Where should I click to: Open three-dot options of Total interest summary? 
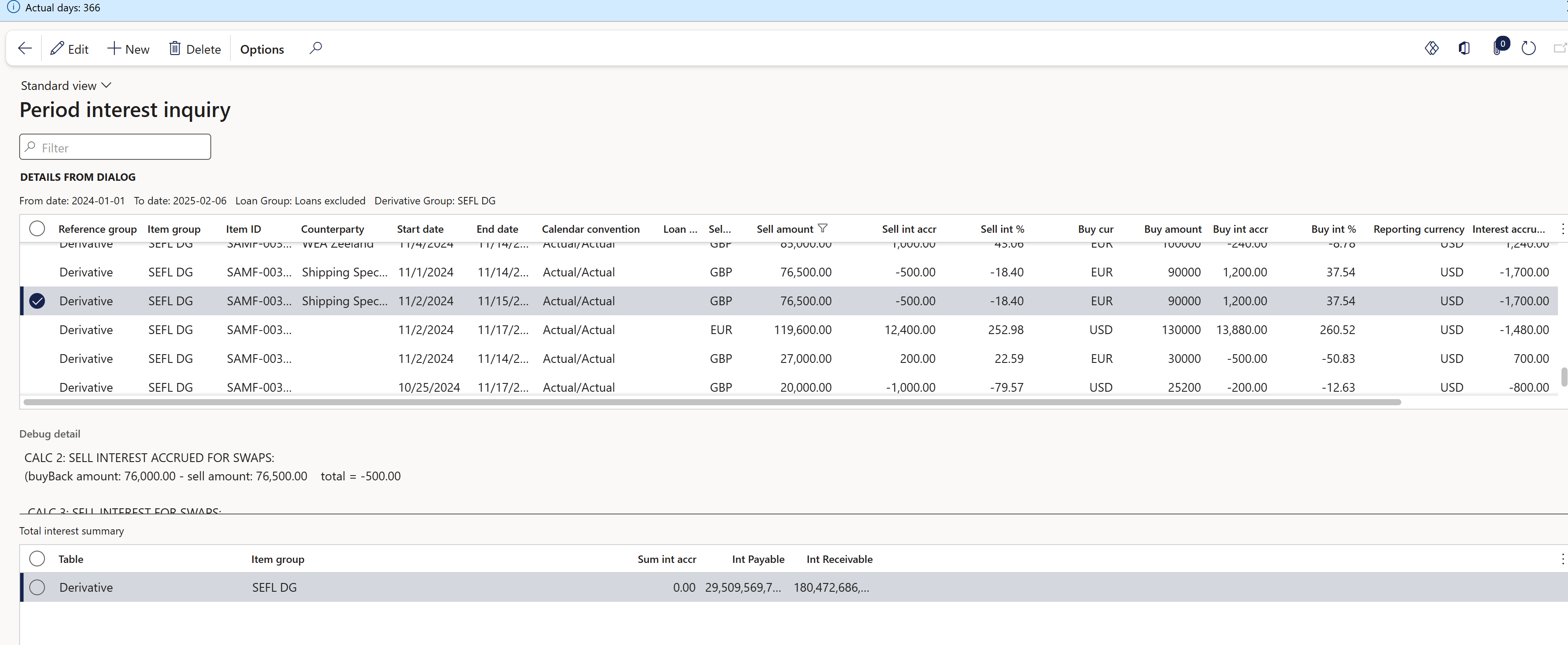pyautogui.click(x=1562, y=559)
